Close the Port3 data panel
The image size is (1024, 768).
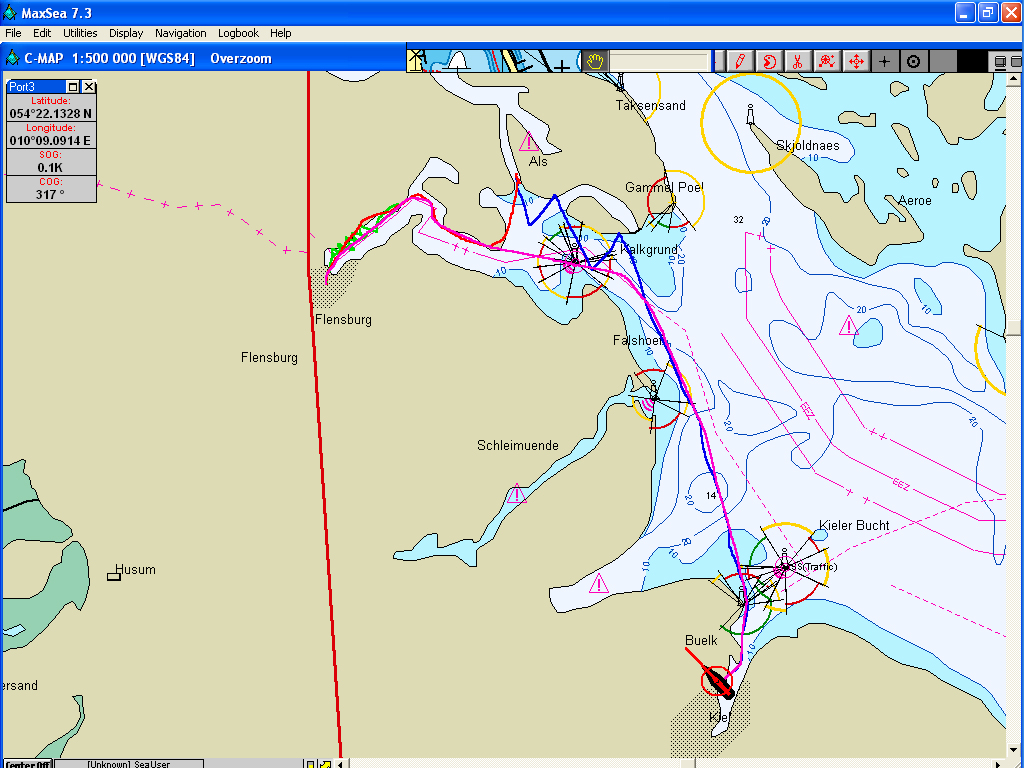point(89,87)
